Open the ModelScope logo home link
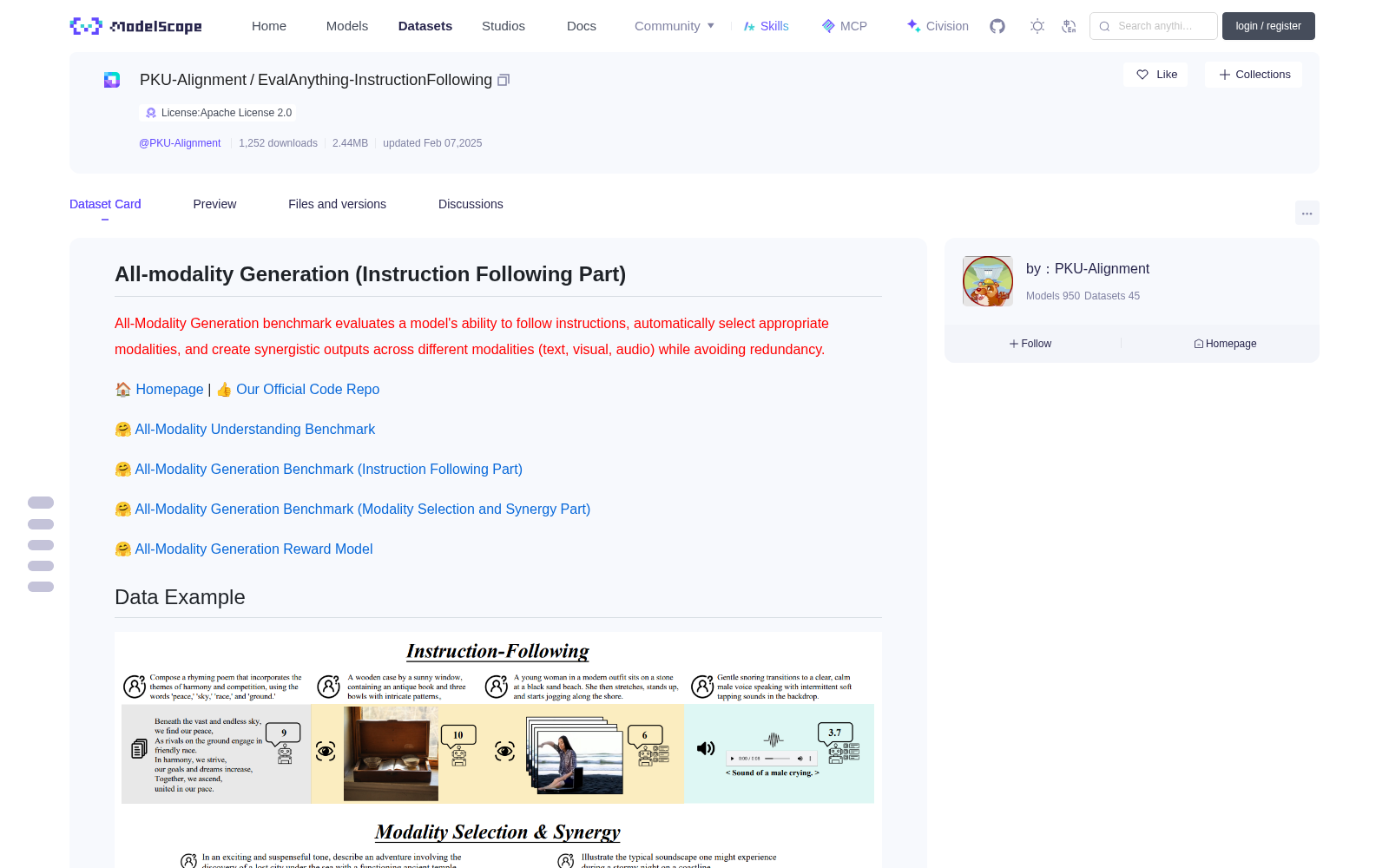Screen dimensions: 1389x868 [x=135, y=26]
